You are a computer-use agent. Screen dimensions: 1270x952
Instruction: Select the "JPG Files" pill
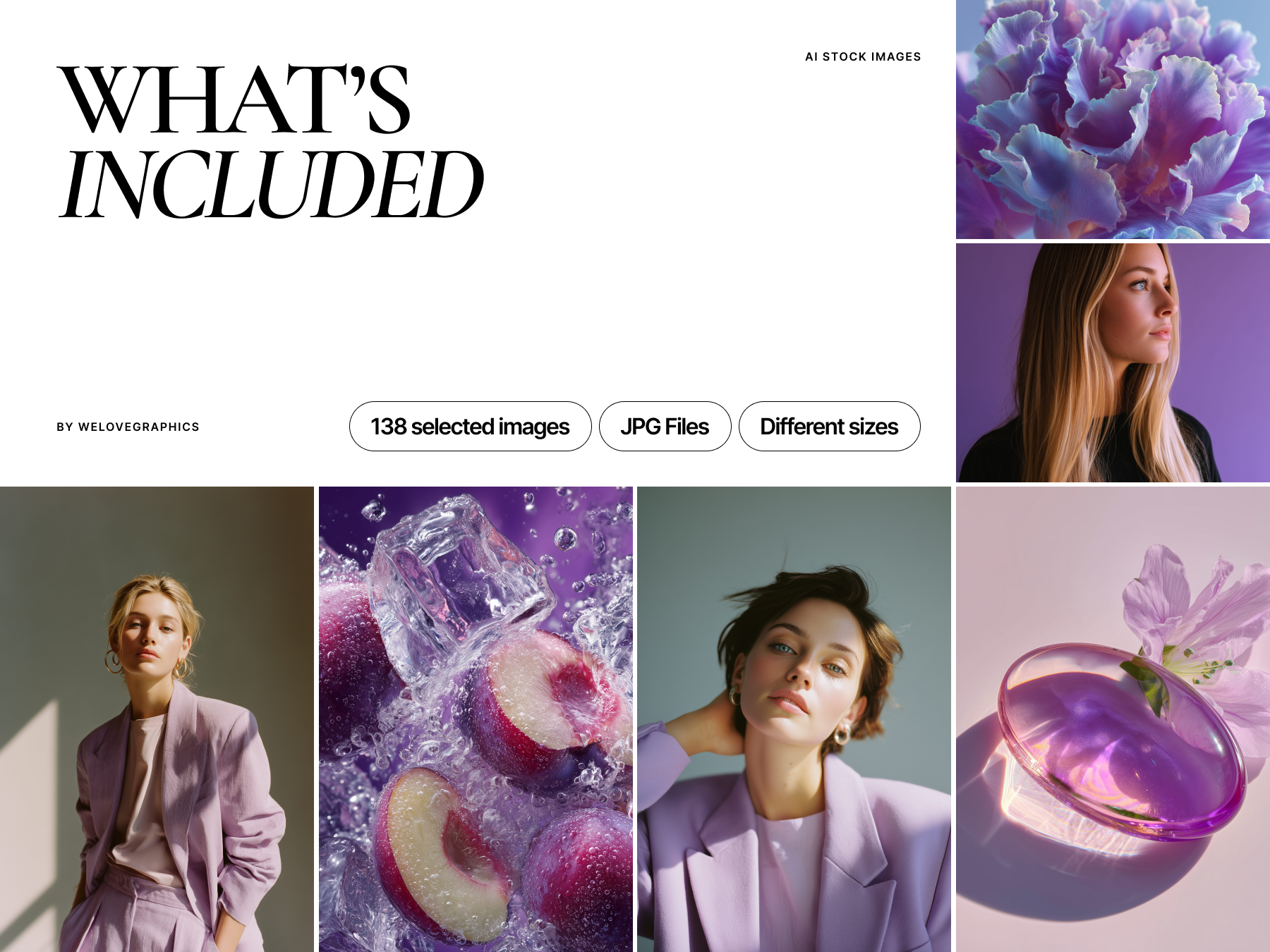pos(665,427)
